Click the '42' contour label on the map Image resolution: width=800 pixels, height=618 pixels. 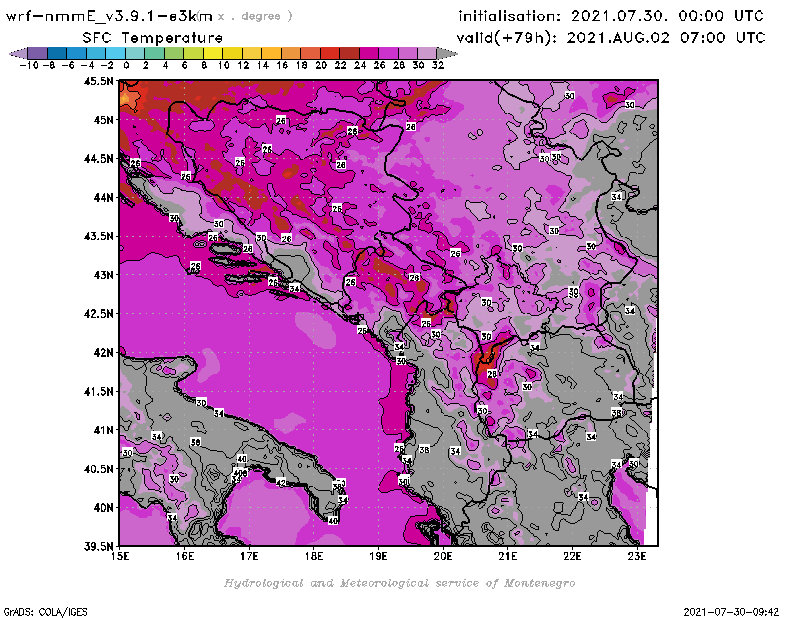[281, 483]
